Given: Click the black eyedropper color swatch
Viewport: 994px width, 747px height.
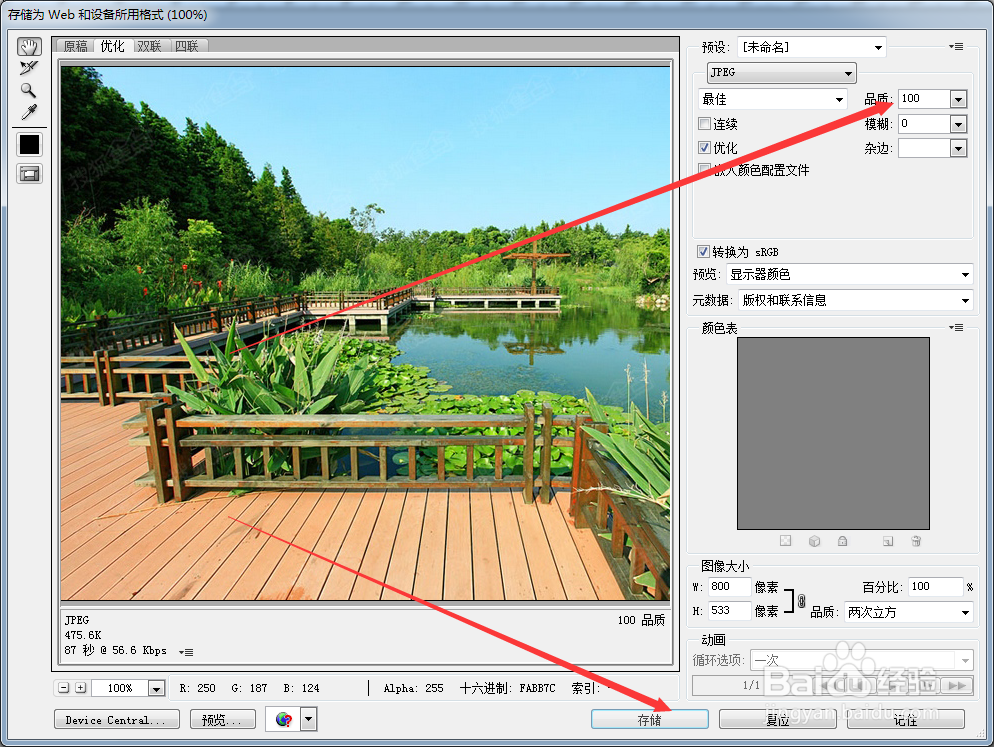Looking at the screenshot, I should pos(29,145).
